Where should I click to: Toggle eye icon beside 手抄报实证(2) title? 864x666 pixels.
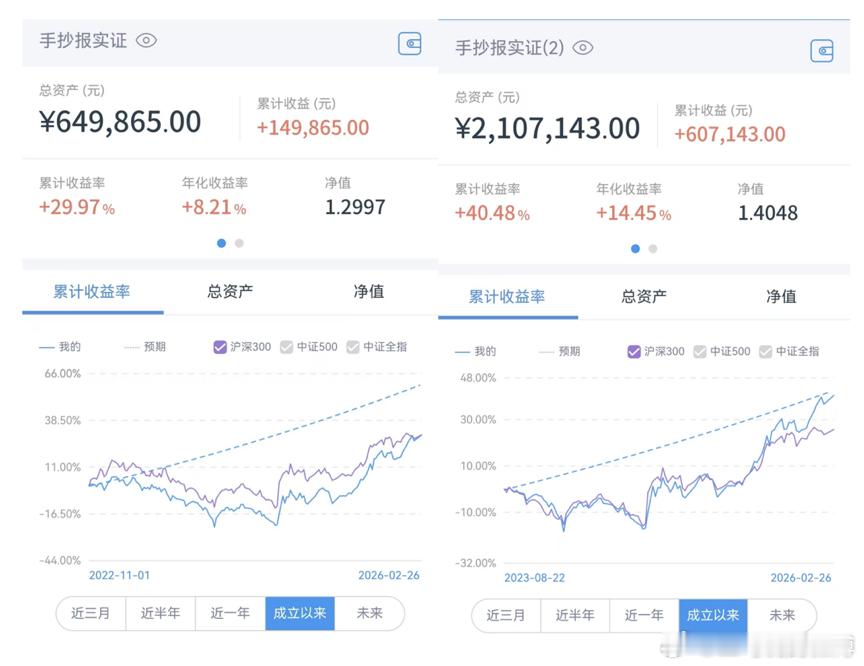click(583, 48)
